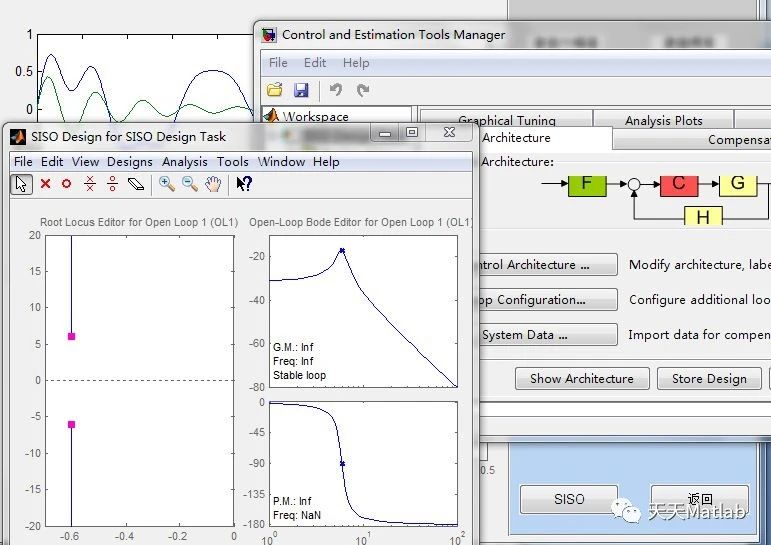Screen dimensions: 771x545
Task: Click the Store Design button
Action: pyautogui.click(x=709, y=379)
